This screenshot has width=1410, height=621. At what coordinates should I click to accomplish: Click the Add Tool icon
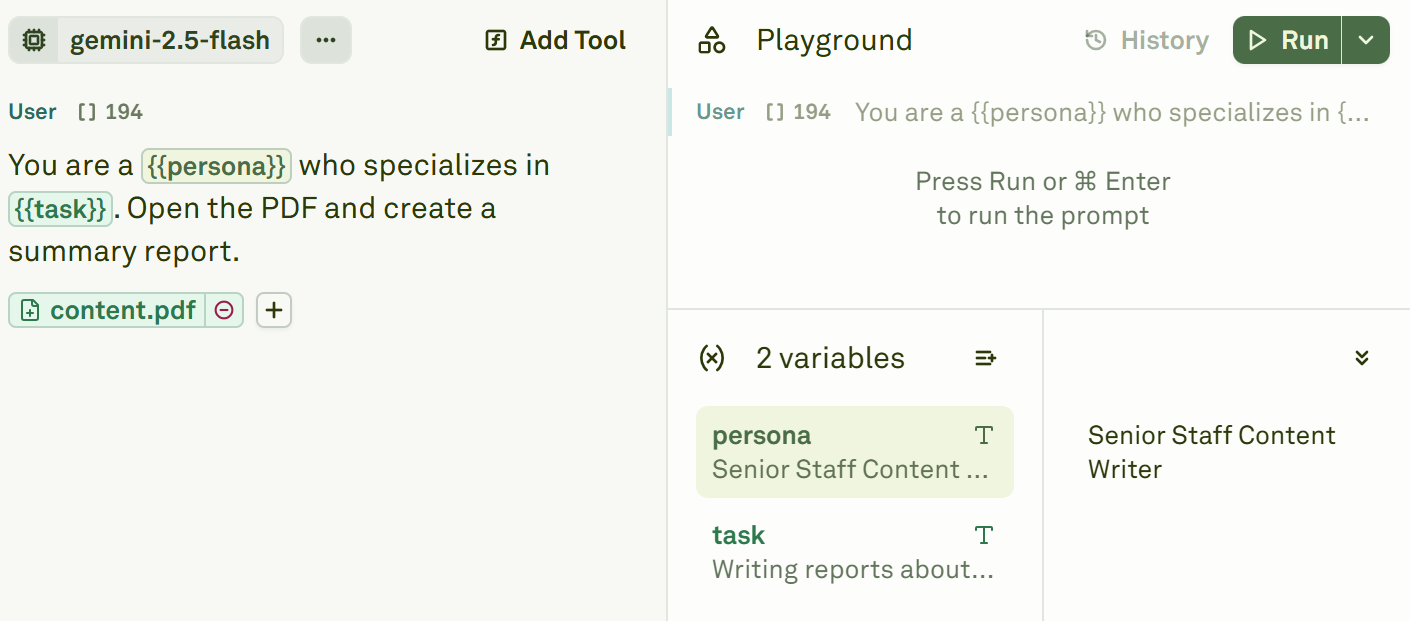click(x=497, y=40)
